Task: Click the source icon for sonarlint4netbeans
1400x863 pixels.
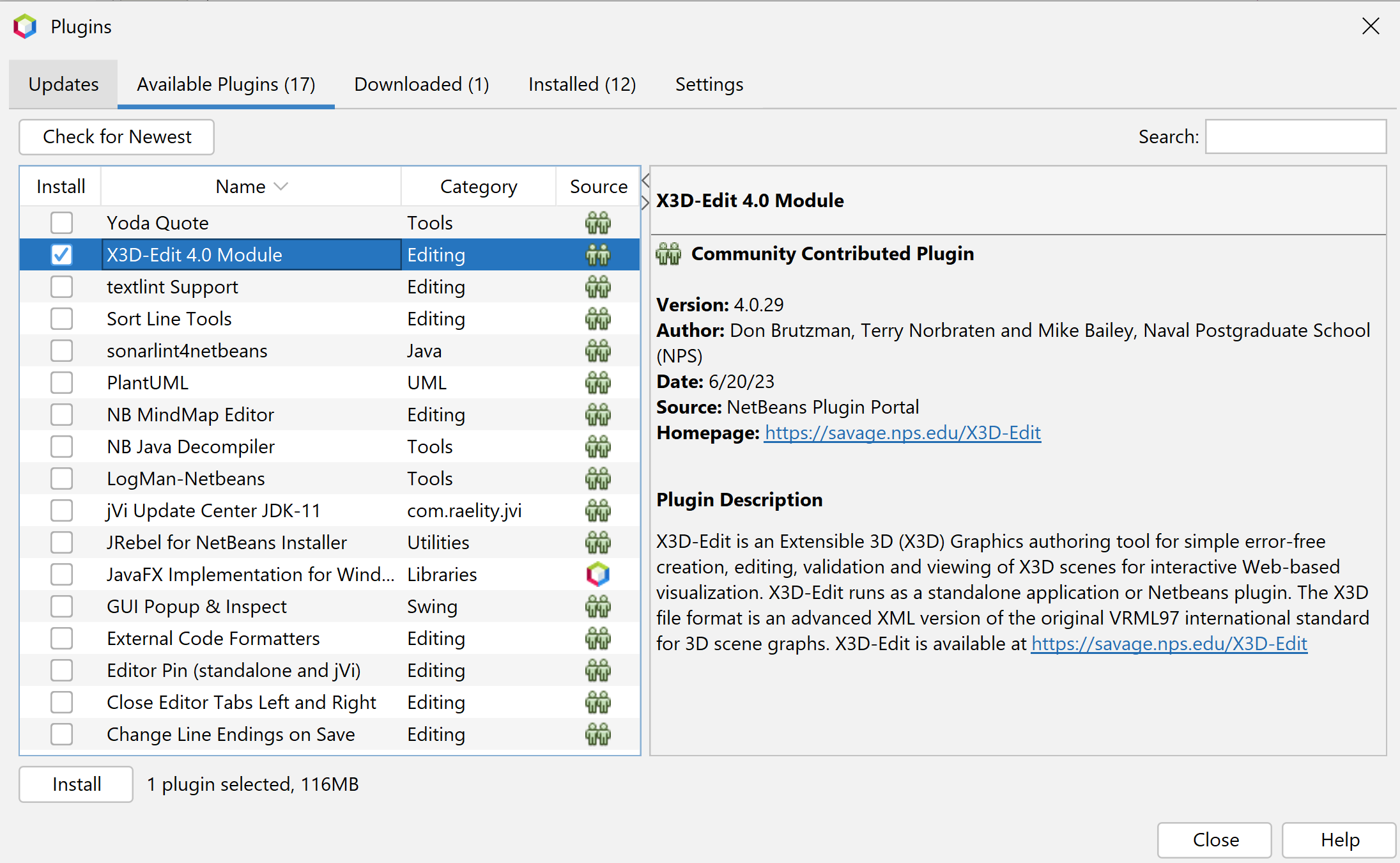Action: 598,350
